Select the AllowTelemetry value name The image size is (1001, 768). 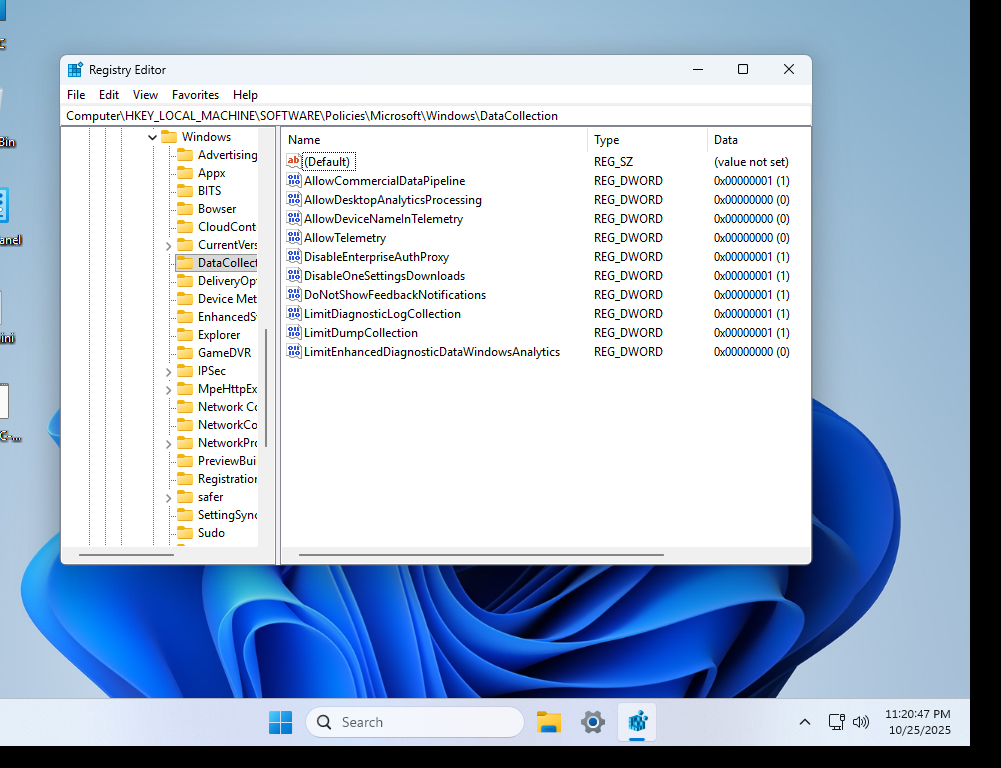345,237
